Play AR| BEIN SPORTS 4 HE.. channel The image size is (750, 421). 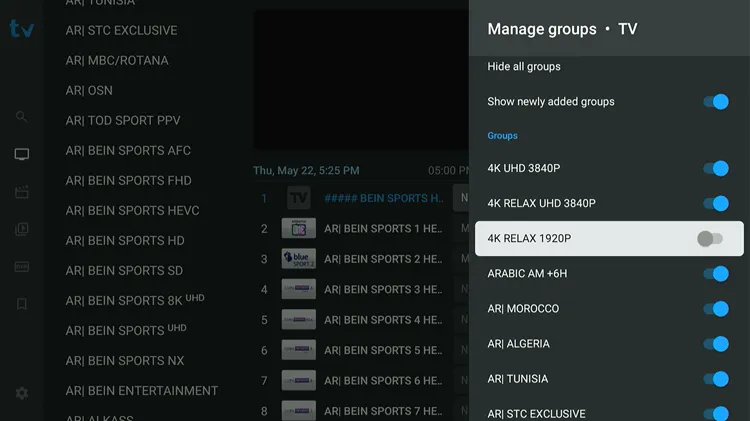coord(383,320)
